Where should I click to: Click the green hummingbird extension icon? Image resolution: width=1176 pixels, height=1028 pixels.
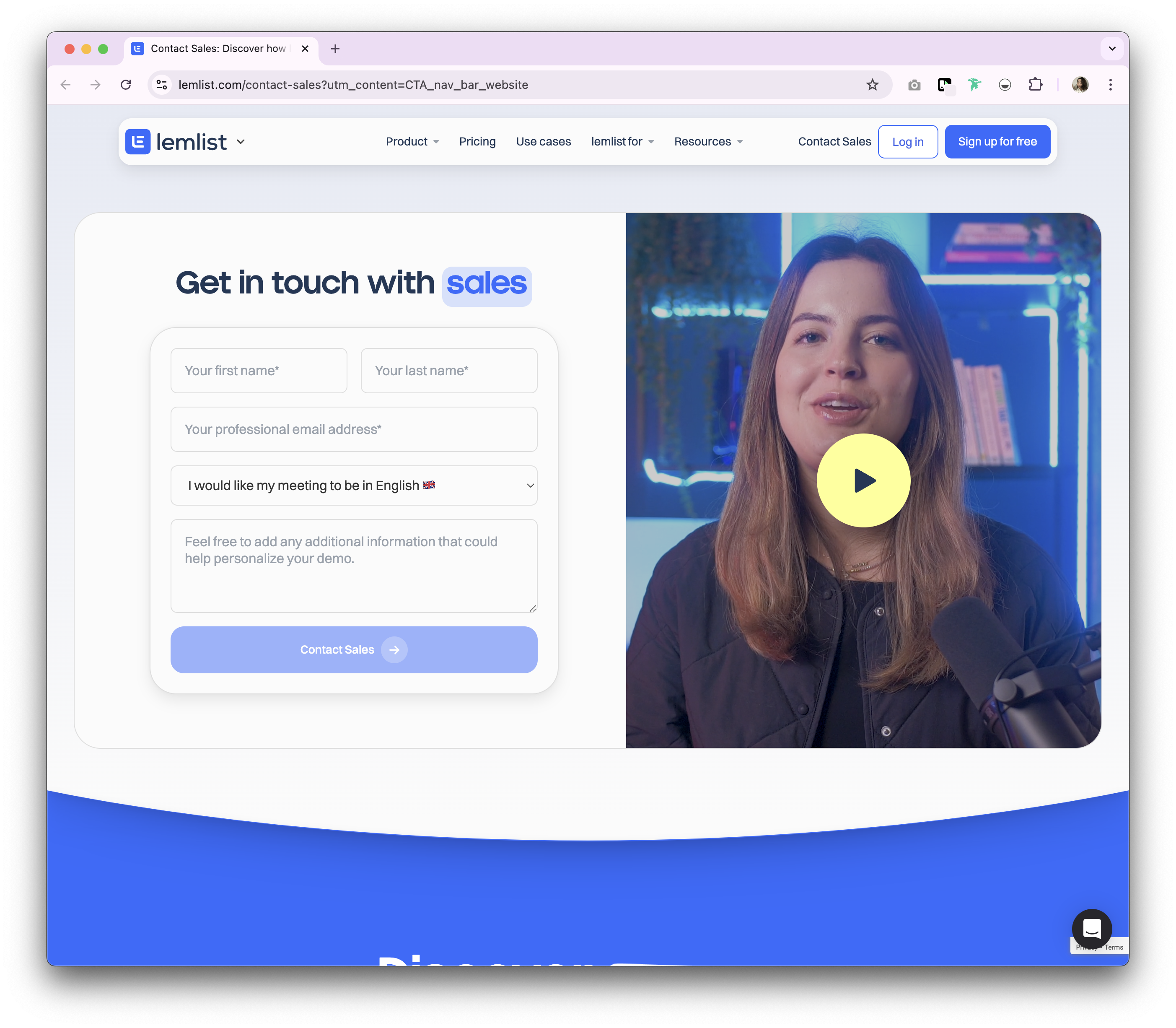point(974,85)
